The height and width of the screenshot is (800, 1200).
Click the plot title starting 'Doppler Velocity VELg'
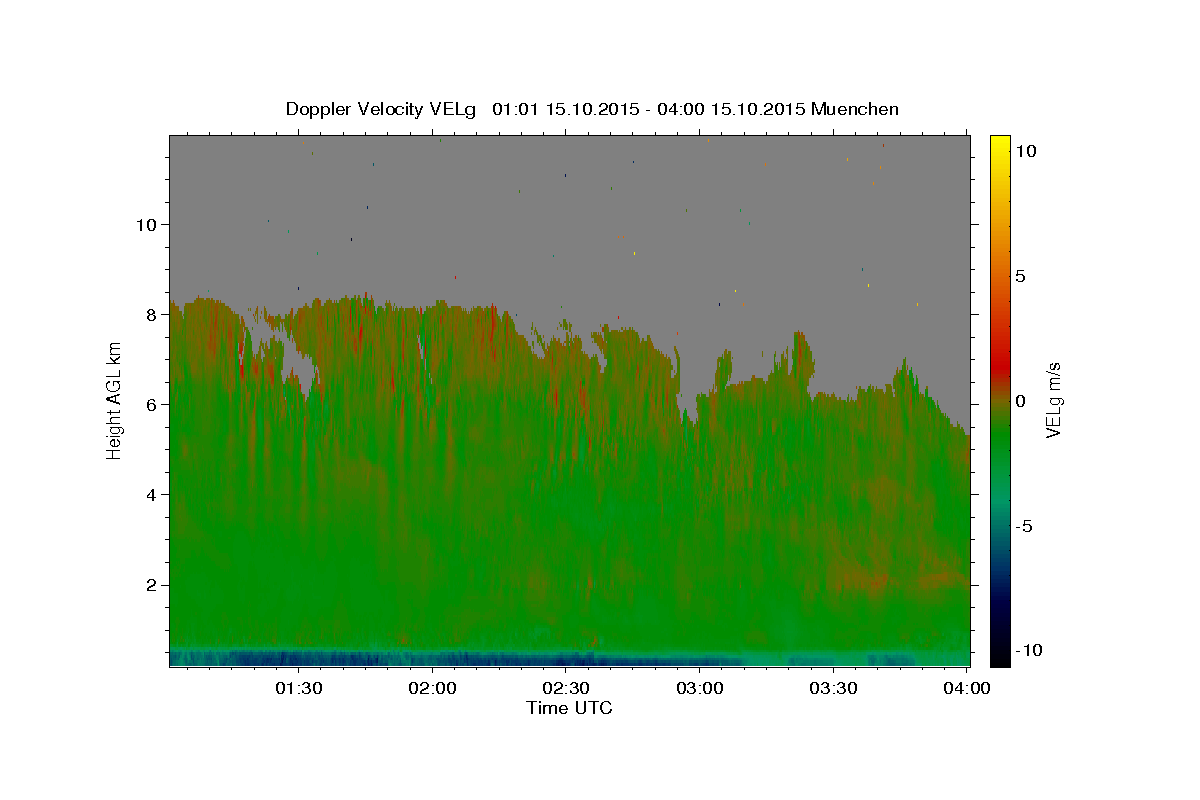(x=592, y=109)
